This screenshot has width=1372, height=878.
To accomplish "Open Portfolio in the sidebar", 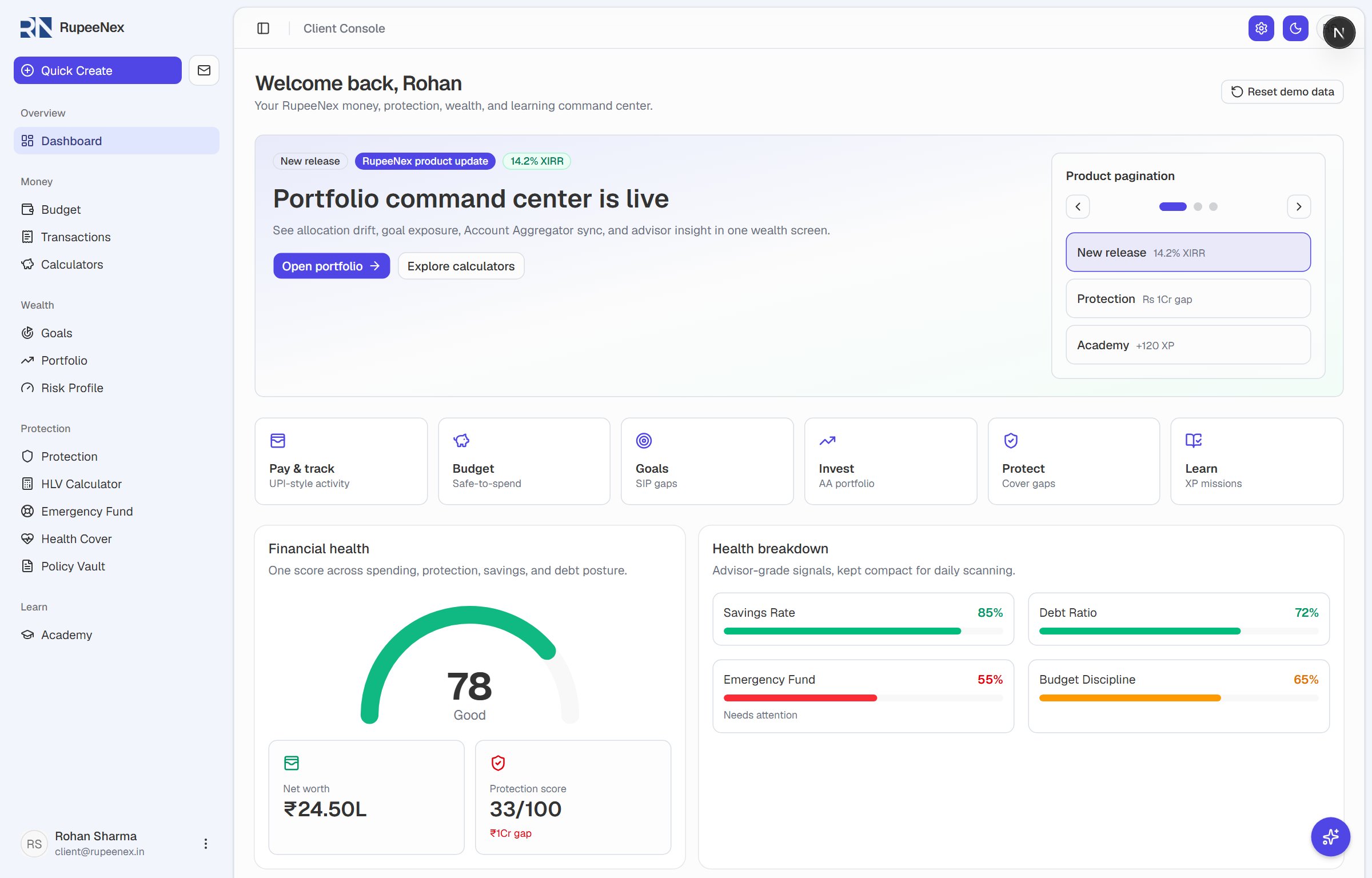I will (117, 360).
